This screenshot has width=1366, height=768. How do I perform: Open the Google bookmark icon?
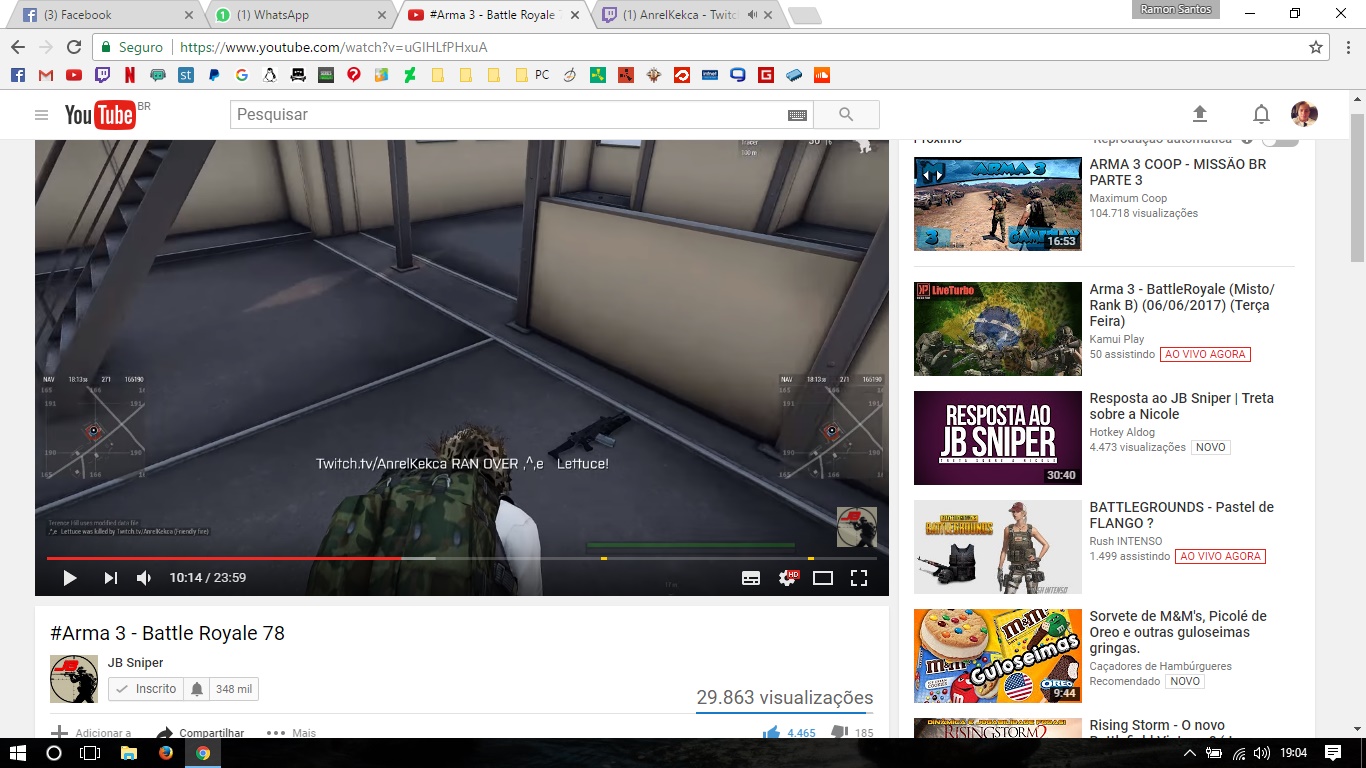tap(242, 75)
